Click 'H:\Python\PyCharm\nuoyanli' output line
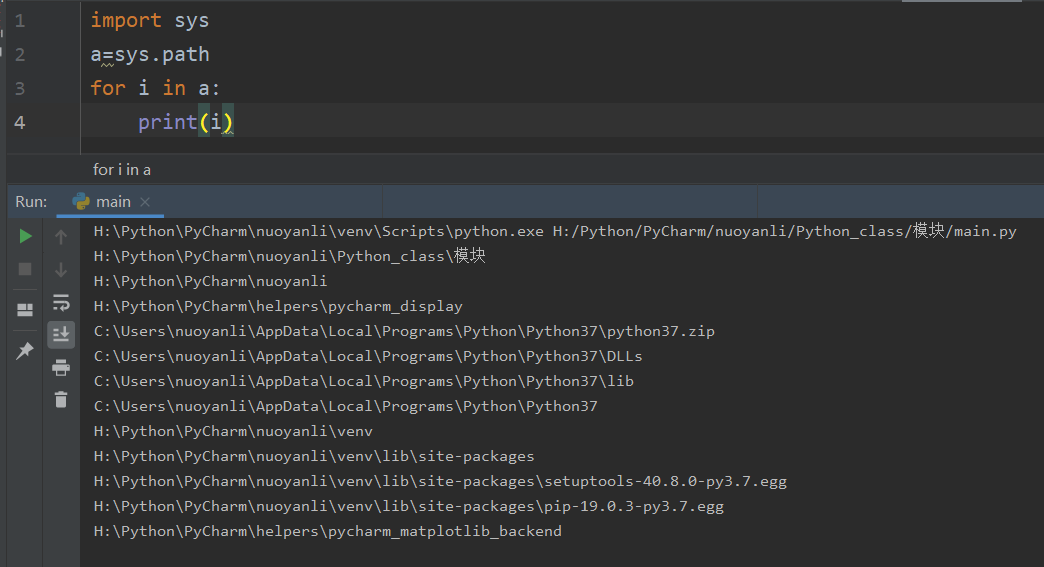 tap(210, 281)
